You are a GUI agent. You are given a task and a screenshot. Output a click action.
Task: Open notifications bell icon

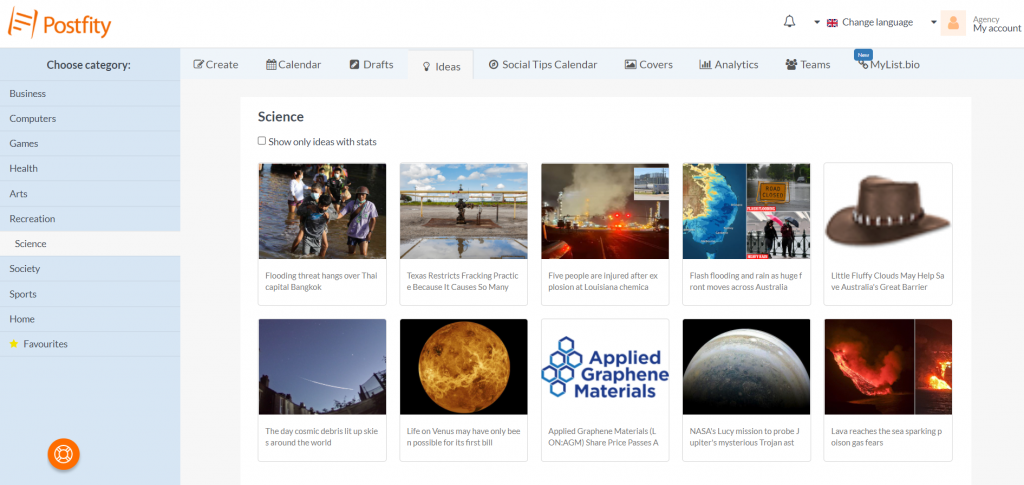tap(790, 22)
